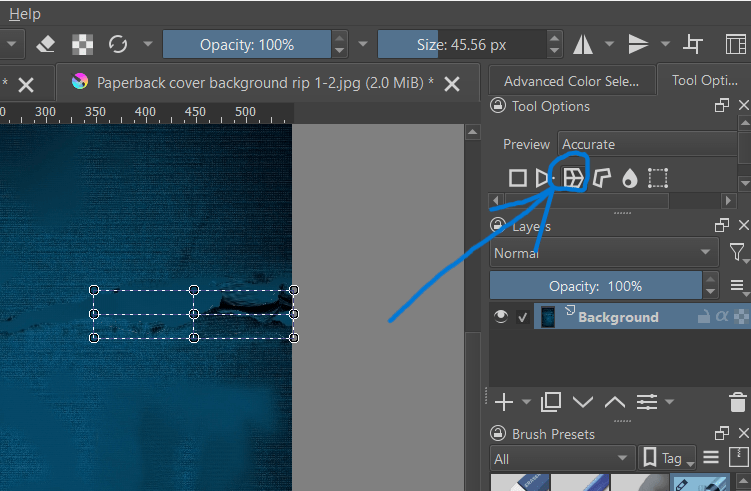
Task: Expand the All brush preset filter dropdown
Action: pyautogui.click(x=563, y=459)
